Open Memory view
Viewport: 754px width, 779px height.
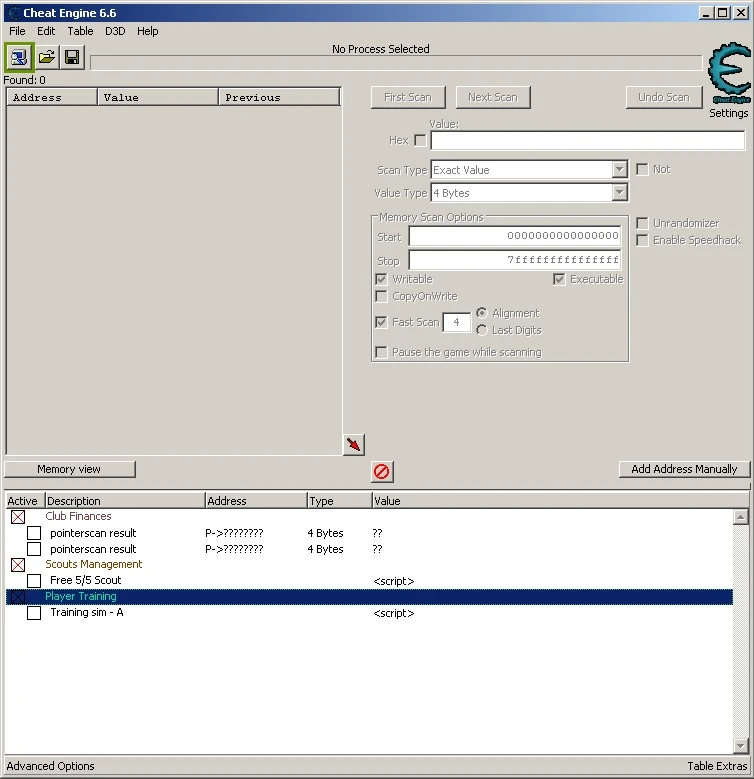(69, 469)
